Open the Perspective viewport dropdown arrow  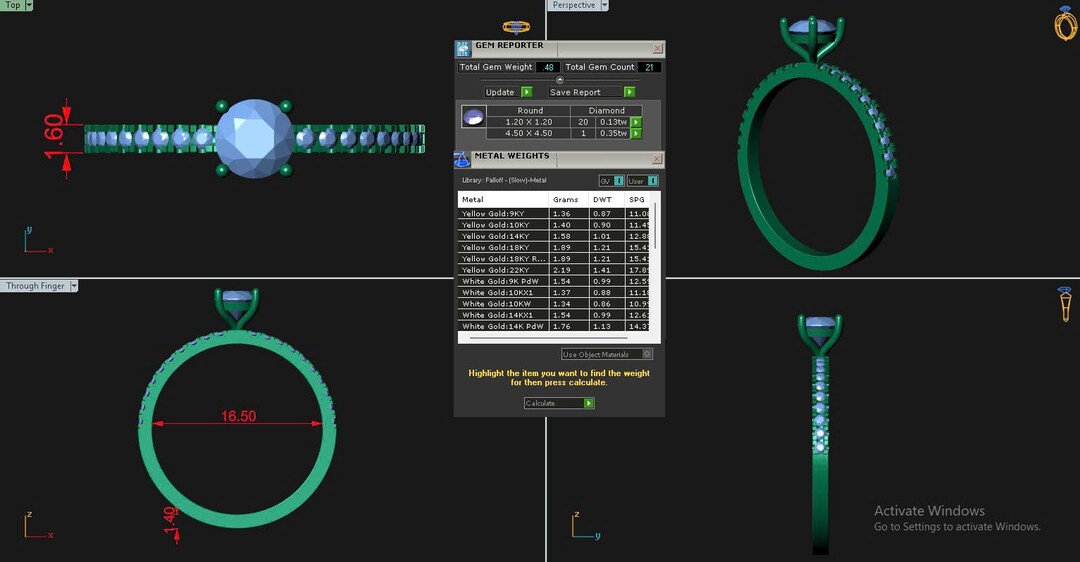tap(605, 5)
